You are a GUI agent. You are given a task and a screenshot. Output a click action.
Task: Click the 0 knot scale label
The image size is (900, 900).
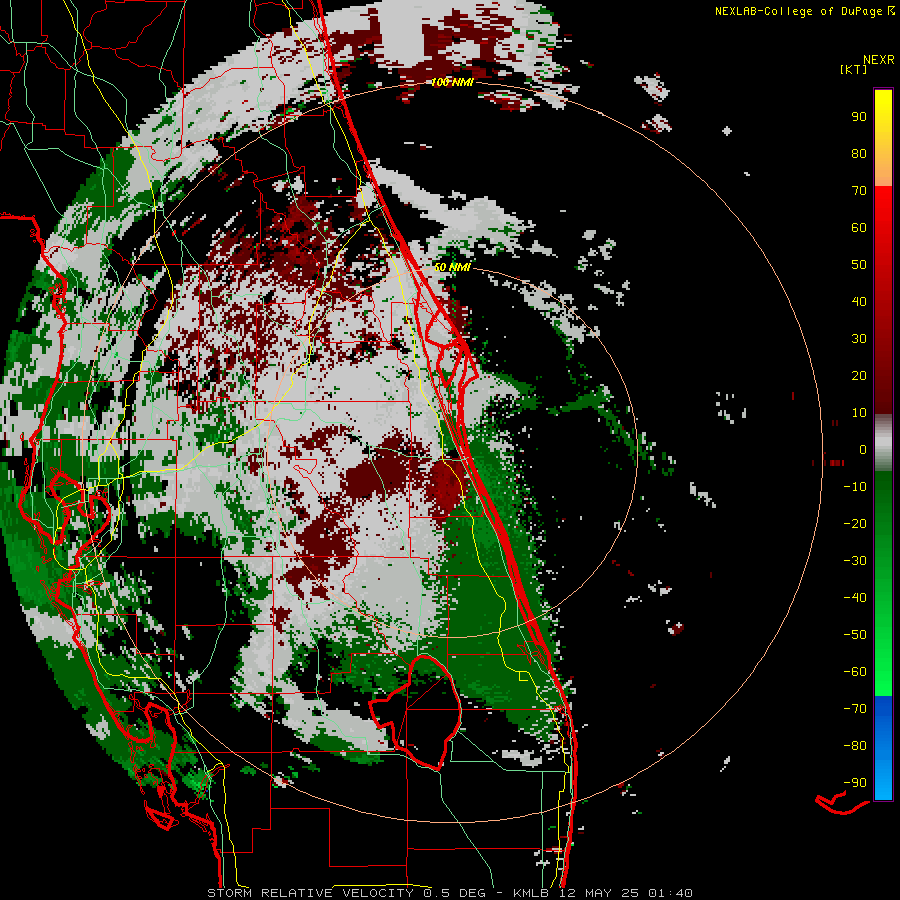coord(863,450)
